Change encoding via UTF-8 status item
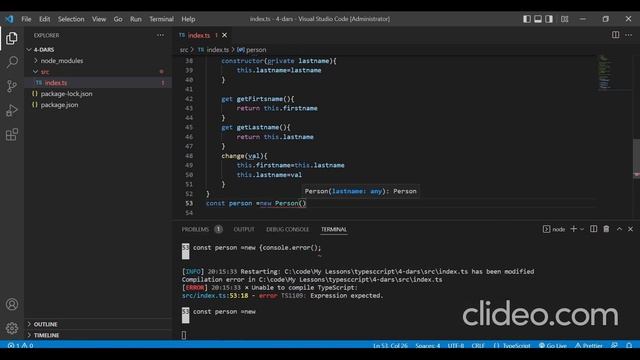The width and height of the screenshot is (640, 360). click(456, 345)
